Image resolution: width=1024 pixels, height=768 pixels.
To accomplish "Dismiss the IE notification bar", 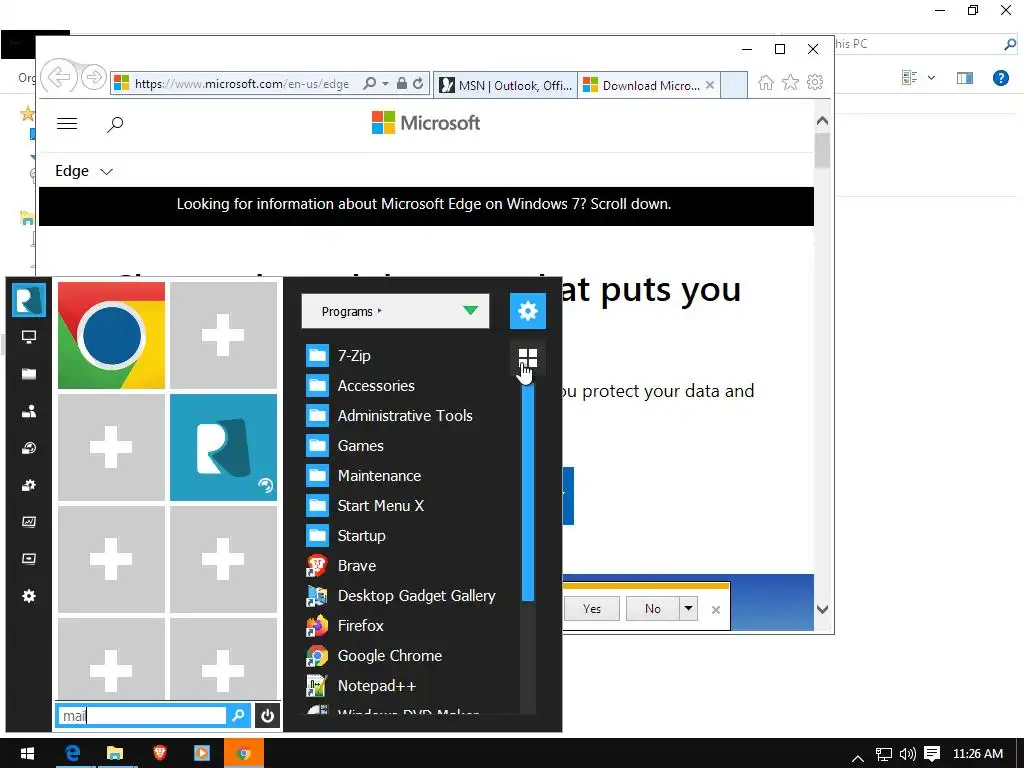I will coord(716,609).
